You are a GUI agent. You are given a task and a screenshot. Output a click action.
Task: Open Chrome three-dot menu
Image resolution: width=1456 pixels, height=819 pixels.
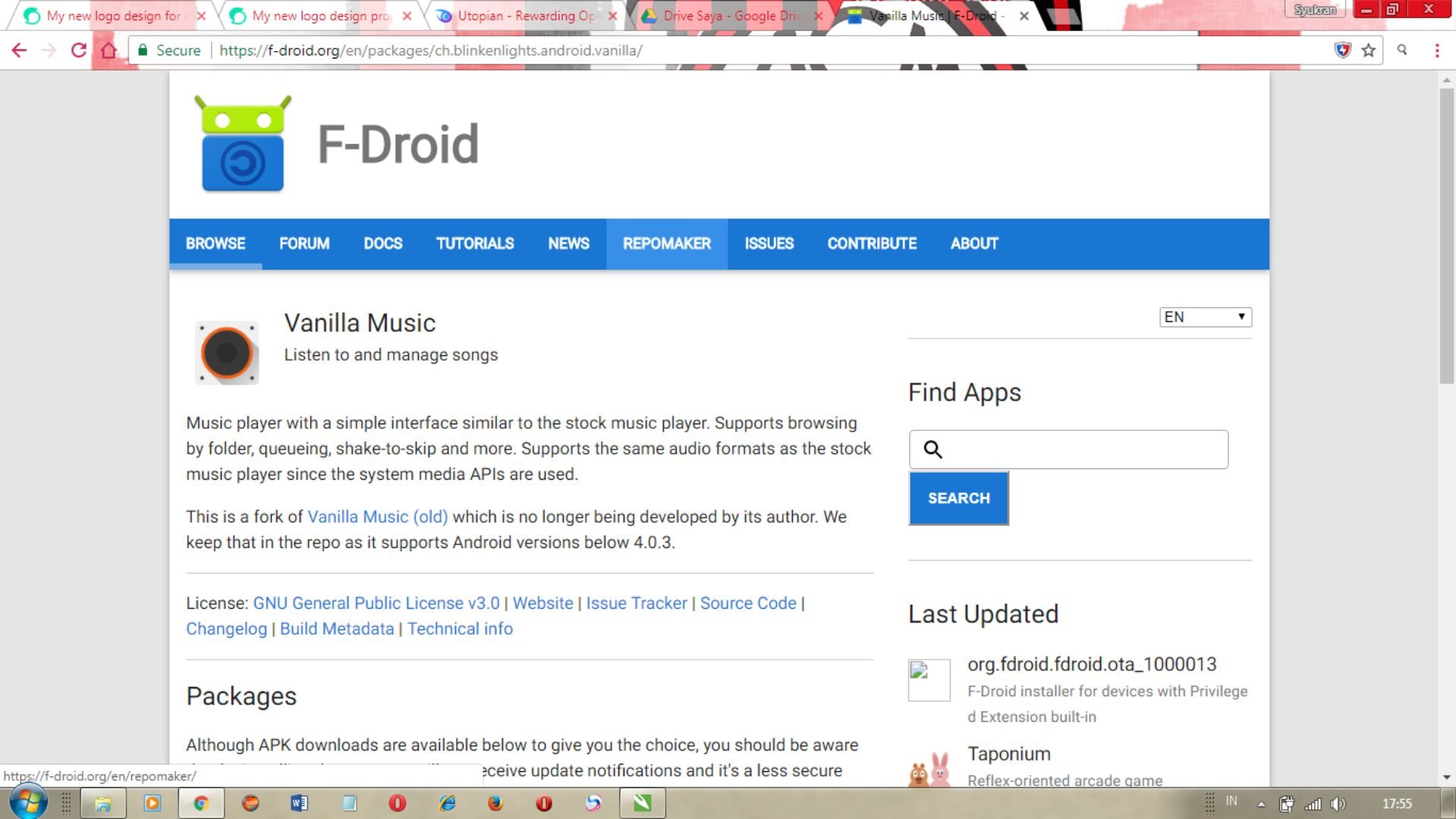pyautogui.click(x=1437, y=50)
